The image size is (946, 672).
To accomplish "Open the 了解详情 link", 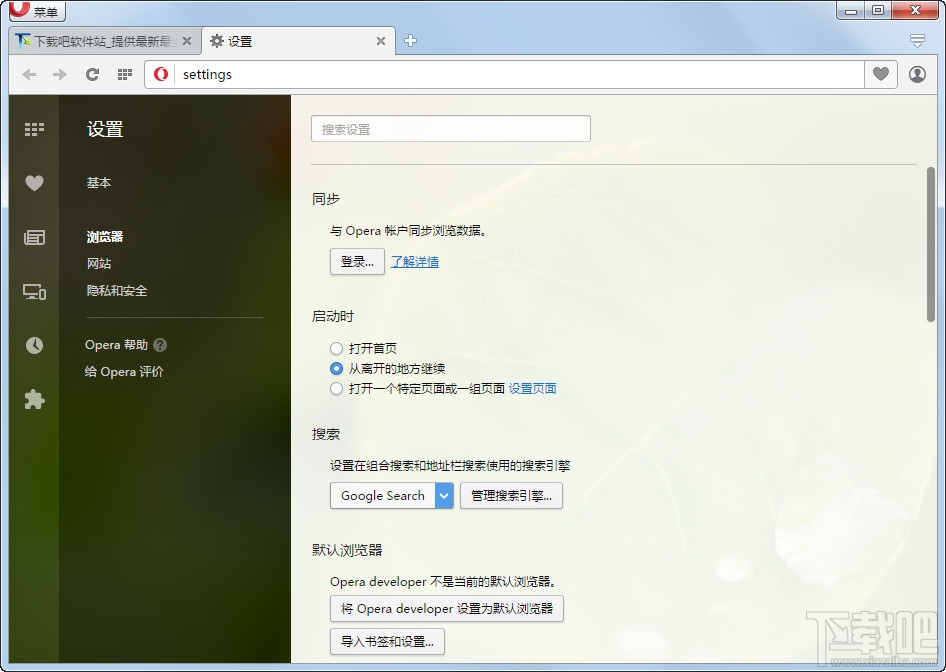I will pyautogui.click(x=415, y=261).
